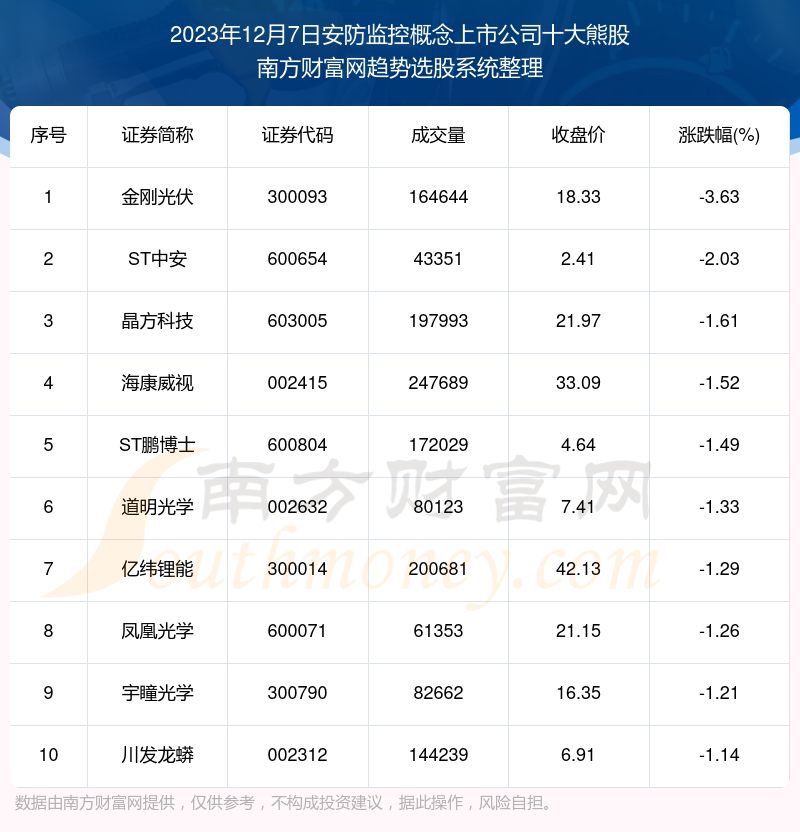Click the closing price 21.97
Screen dimensions: 800x832
(x=578, y=322)
